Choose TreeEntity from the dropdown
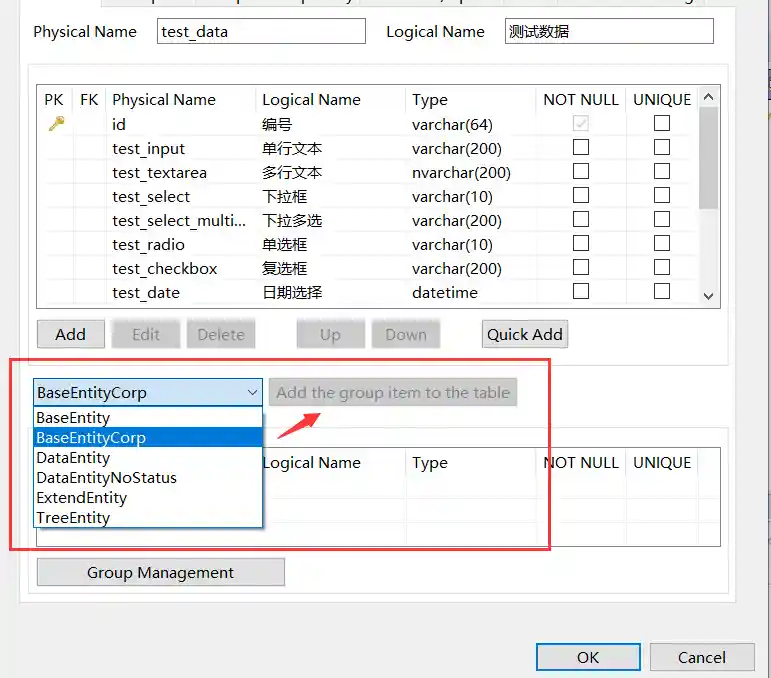 tap(148, 518)
